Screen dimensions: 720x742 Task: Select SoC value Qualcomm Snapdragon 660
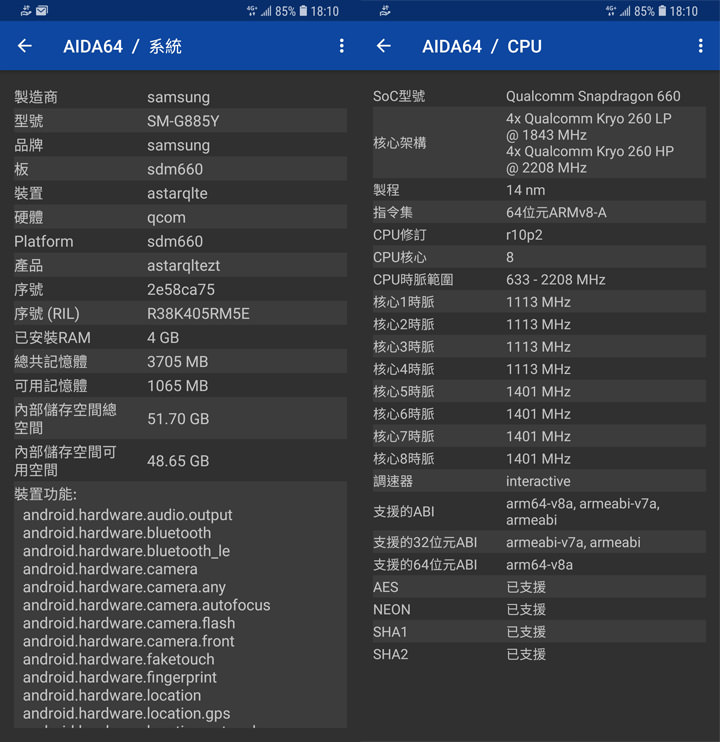tap(593, 97)
